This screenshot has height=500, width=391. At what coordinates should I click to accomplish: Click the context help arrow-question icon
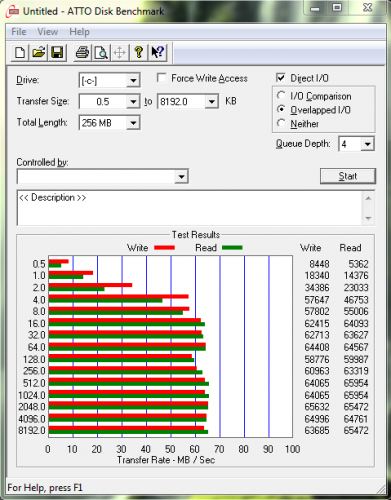(x=157, y=53)
